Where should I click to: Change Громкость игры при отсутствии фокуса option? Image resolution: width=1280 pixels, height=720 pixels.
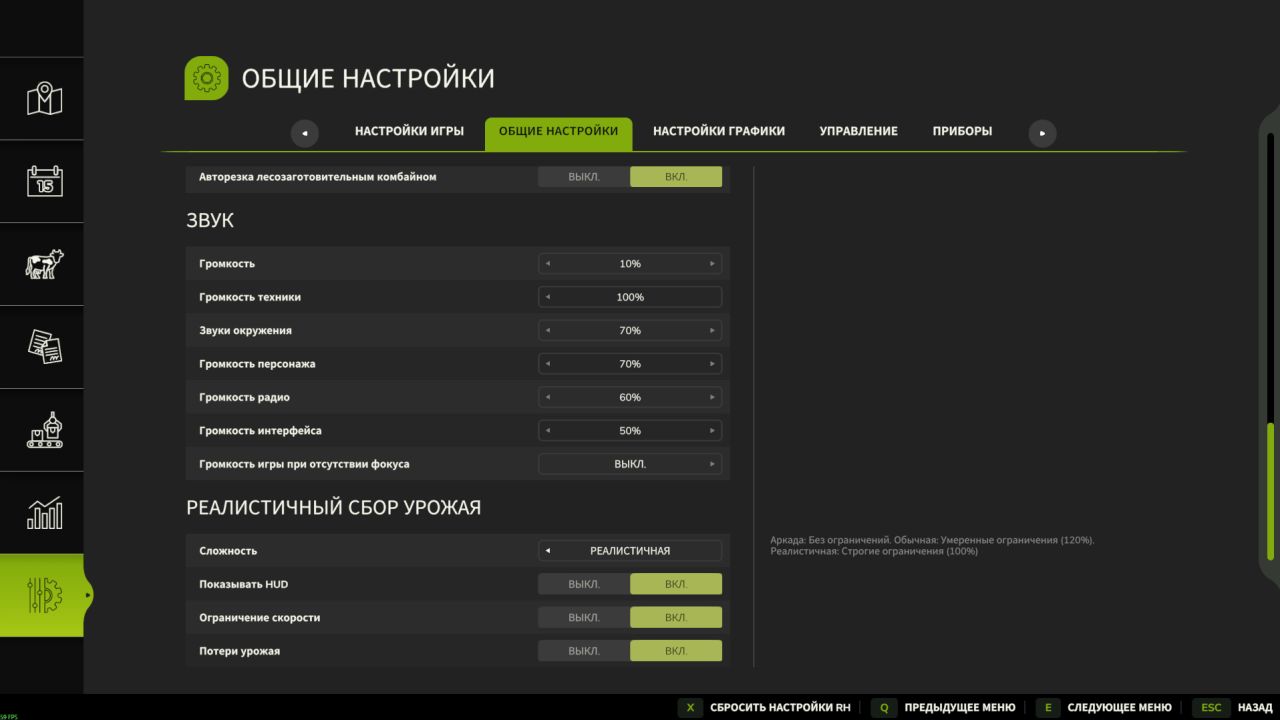(x=712, y=464)
